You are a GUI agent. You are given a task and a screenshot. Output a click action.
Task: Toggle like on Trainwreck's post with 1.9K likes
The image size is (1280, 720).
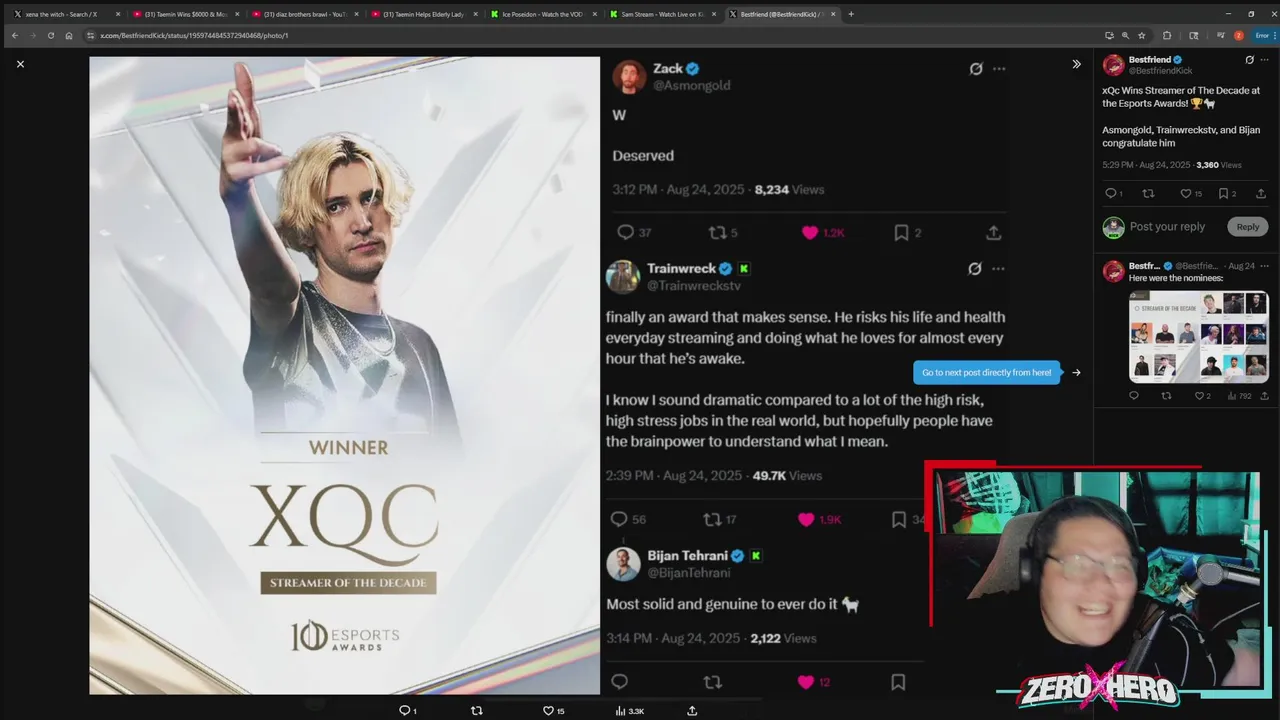point(806,519)
